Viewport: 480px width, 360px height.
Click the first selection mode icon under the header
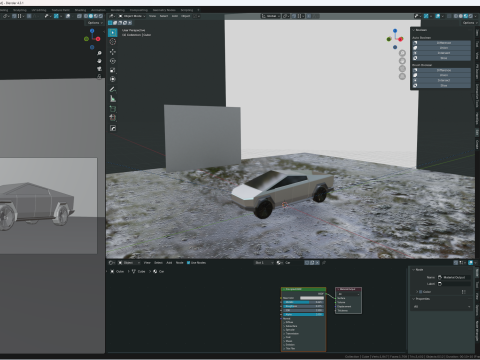coord(110,23)
